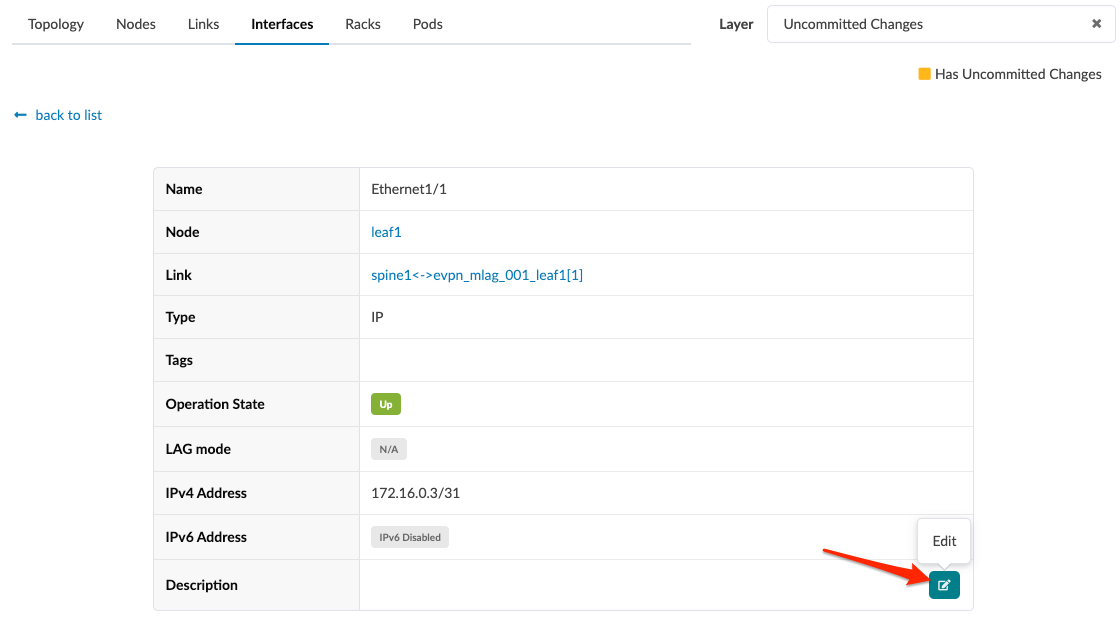Switch to the Nodes tab
Viewport: 1120px width, 618px height.
[136, 24]
